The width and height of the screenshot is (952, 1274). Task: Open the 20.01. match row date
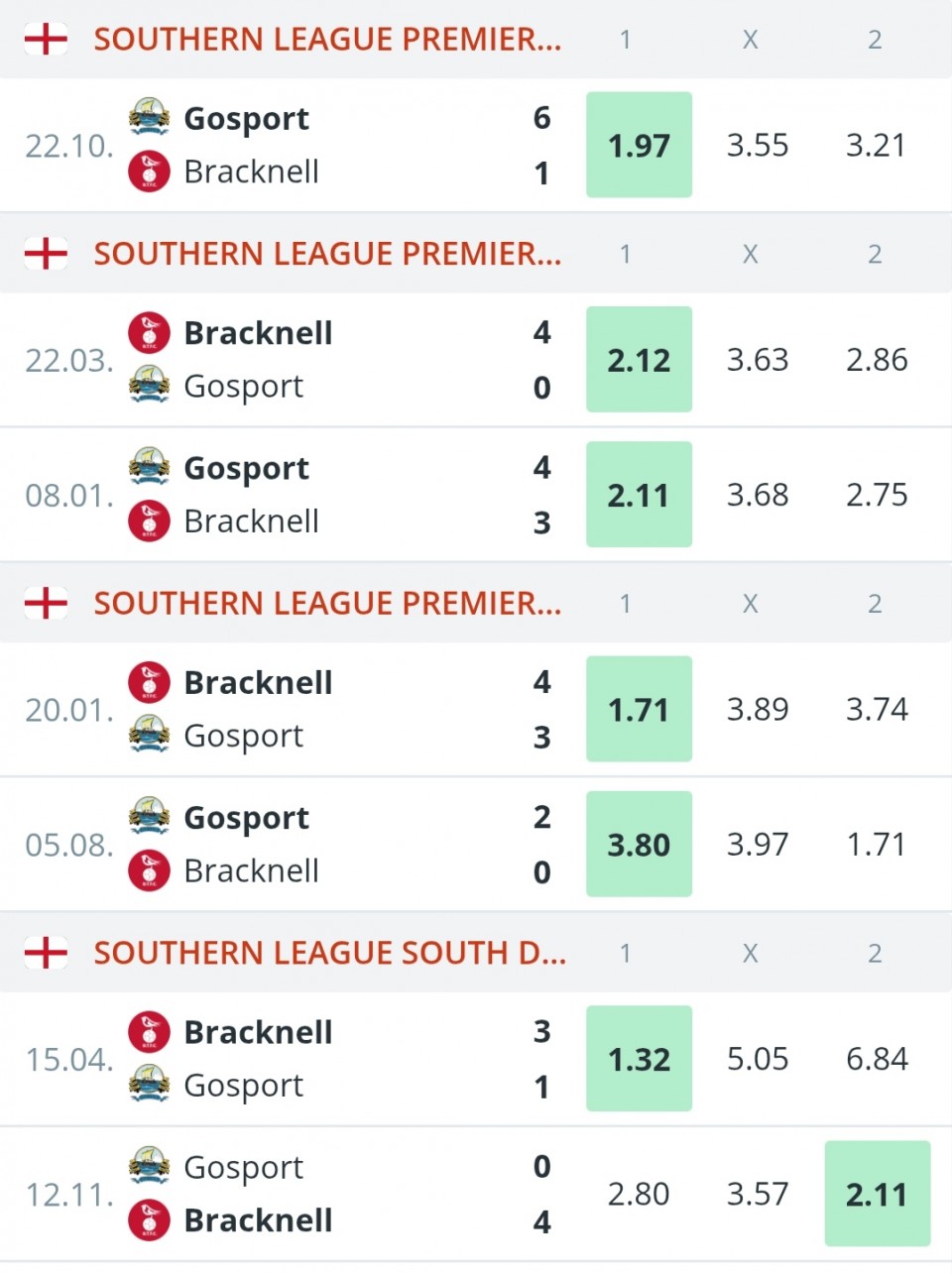point(67,710)
